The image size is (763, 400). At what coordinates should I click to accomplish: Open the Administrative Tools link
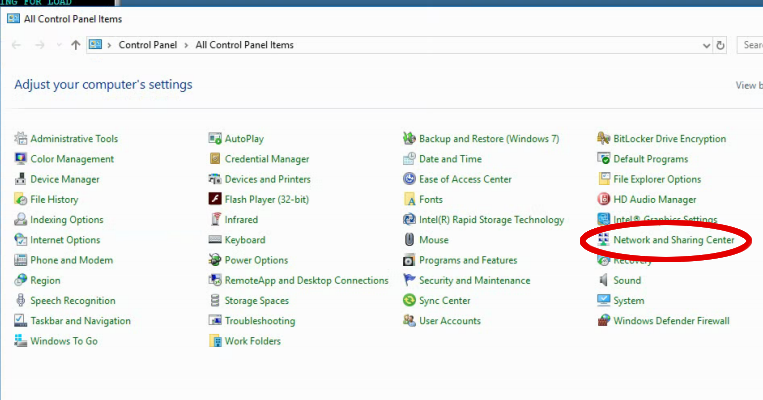click(74, 139)
